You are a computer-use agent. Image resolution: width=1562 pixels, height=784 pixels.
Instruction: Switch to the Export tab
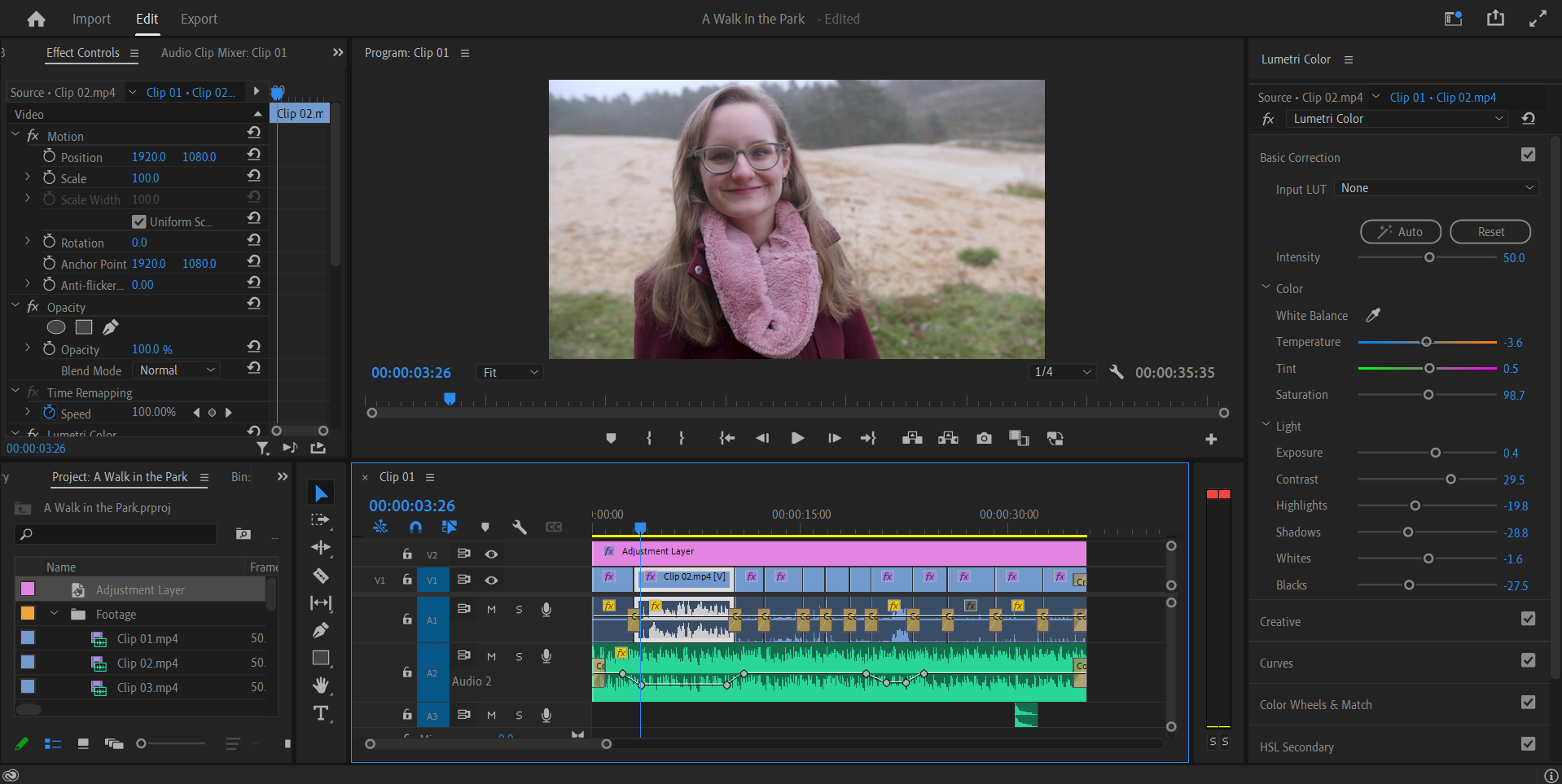pyautogui.click(x=199, y=19)
